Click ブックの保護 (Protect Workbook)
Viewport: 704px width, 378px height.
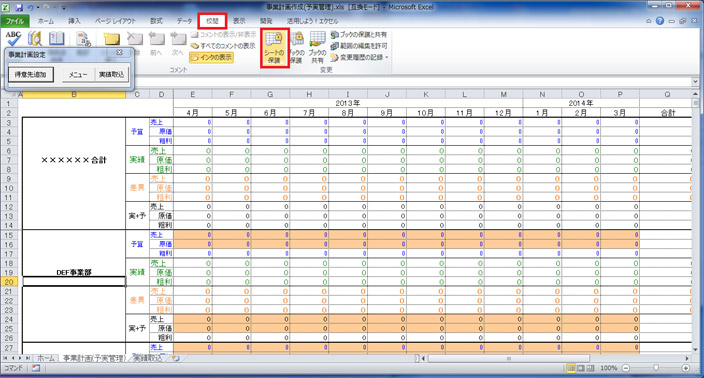(296, 48)
